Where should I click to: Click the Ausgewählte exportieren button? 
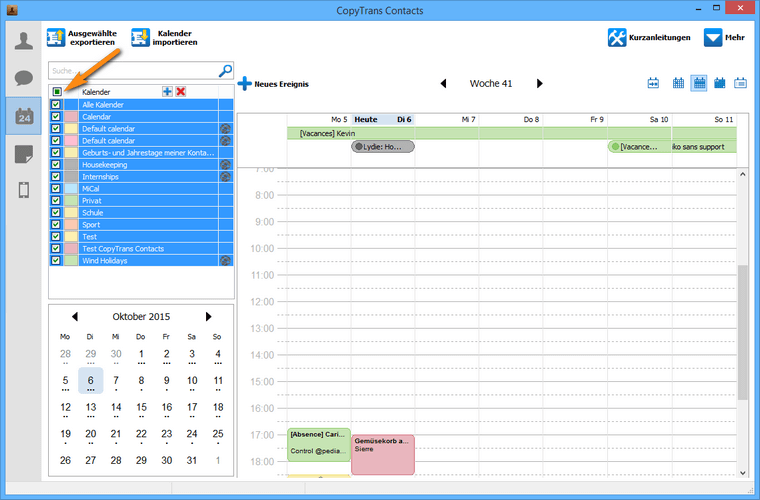pyautogui.click(x=82, y=38)
